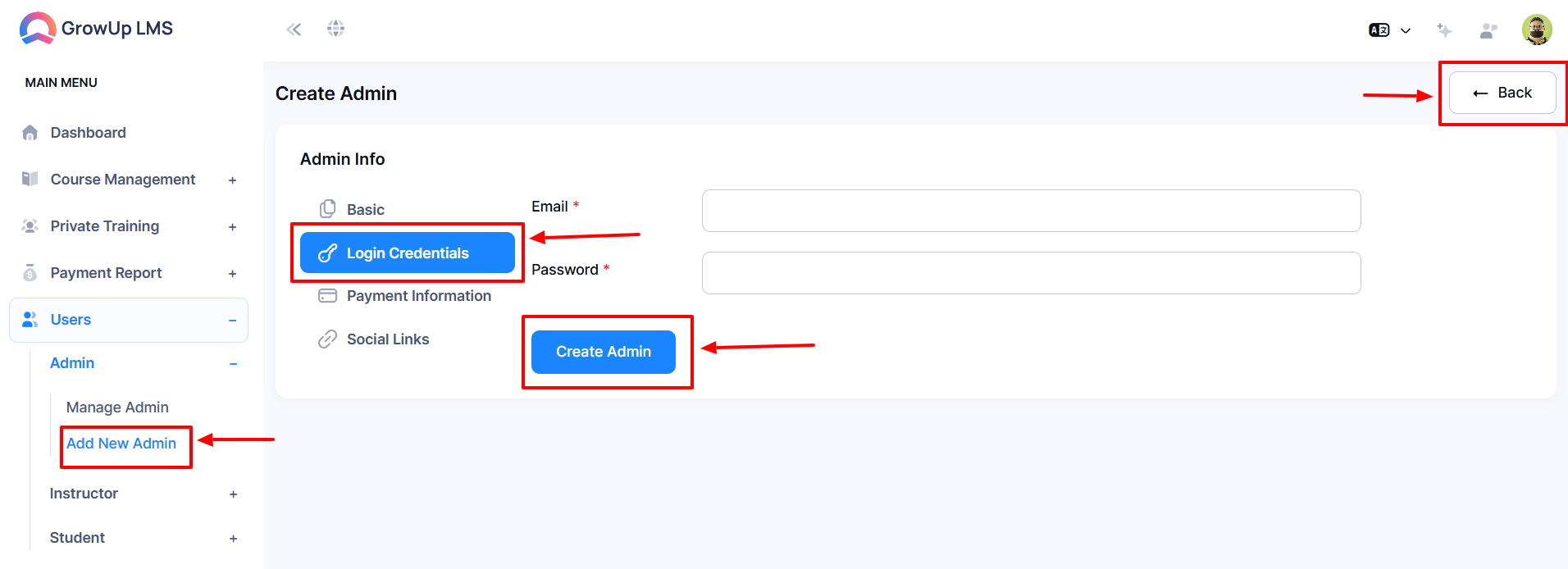Screen dimensions: 1568x569
Task: Click the Dashboard home icon
Action: tap(30, 133)
